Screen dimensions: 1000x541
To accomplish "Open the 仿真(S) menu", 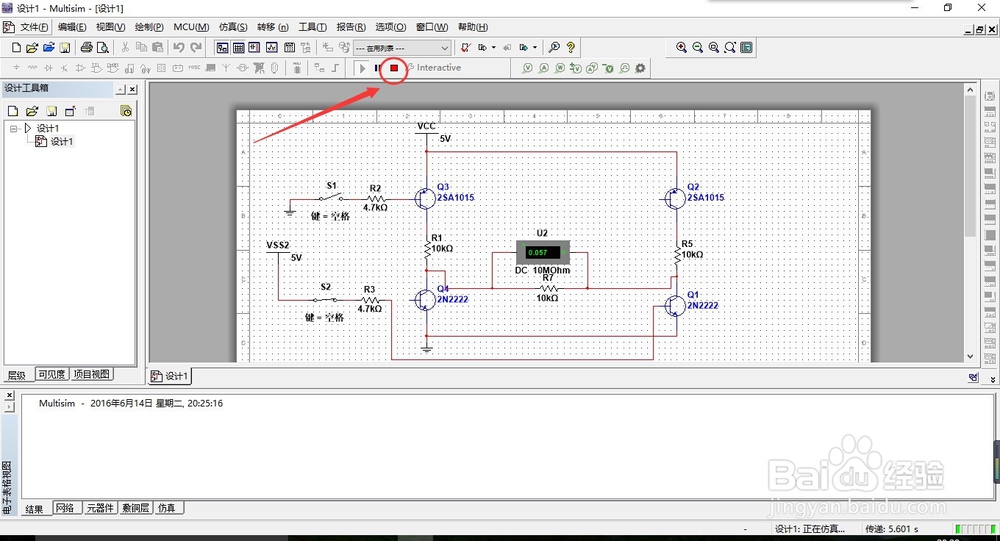I will [233, 27].
